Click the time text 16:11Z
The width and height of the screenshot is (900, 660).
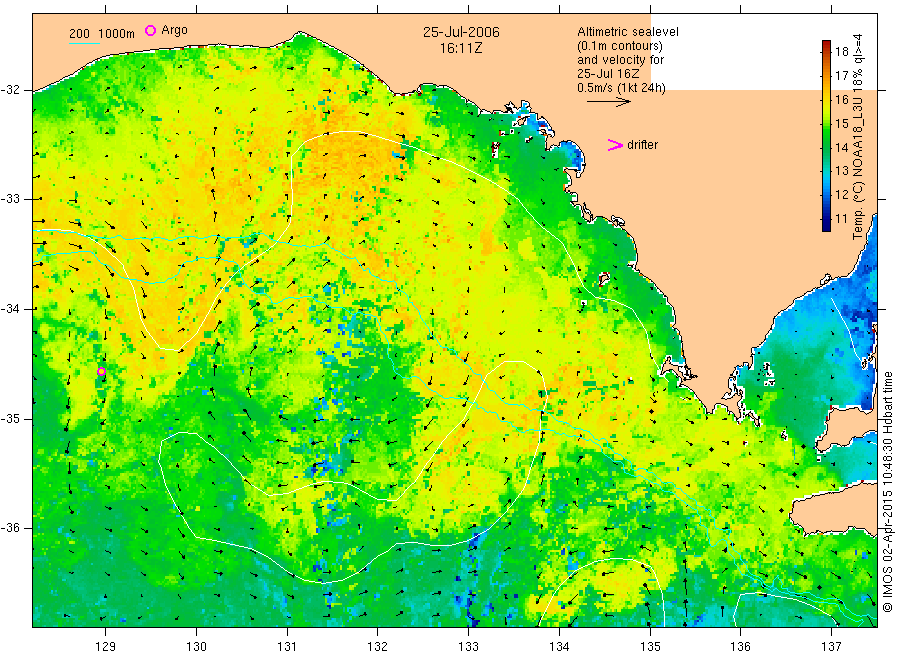(x=461, y=48)
